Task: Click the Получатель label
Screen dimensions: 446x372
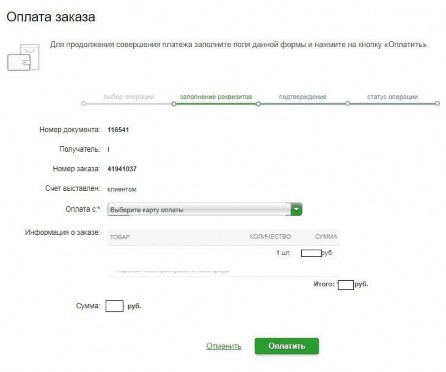Action: click(80, 149)
